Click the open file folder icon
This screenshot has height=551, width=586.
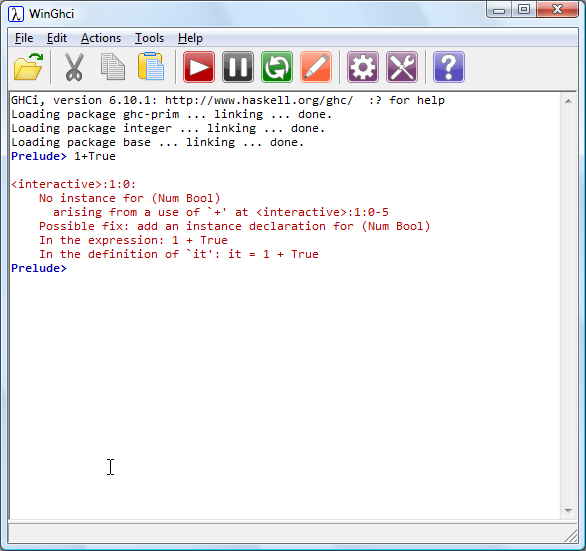coord(28,67)
